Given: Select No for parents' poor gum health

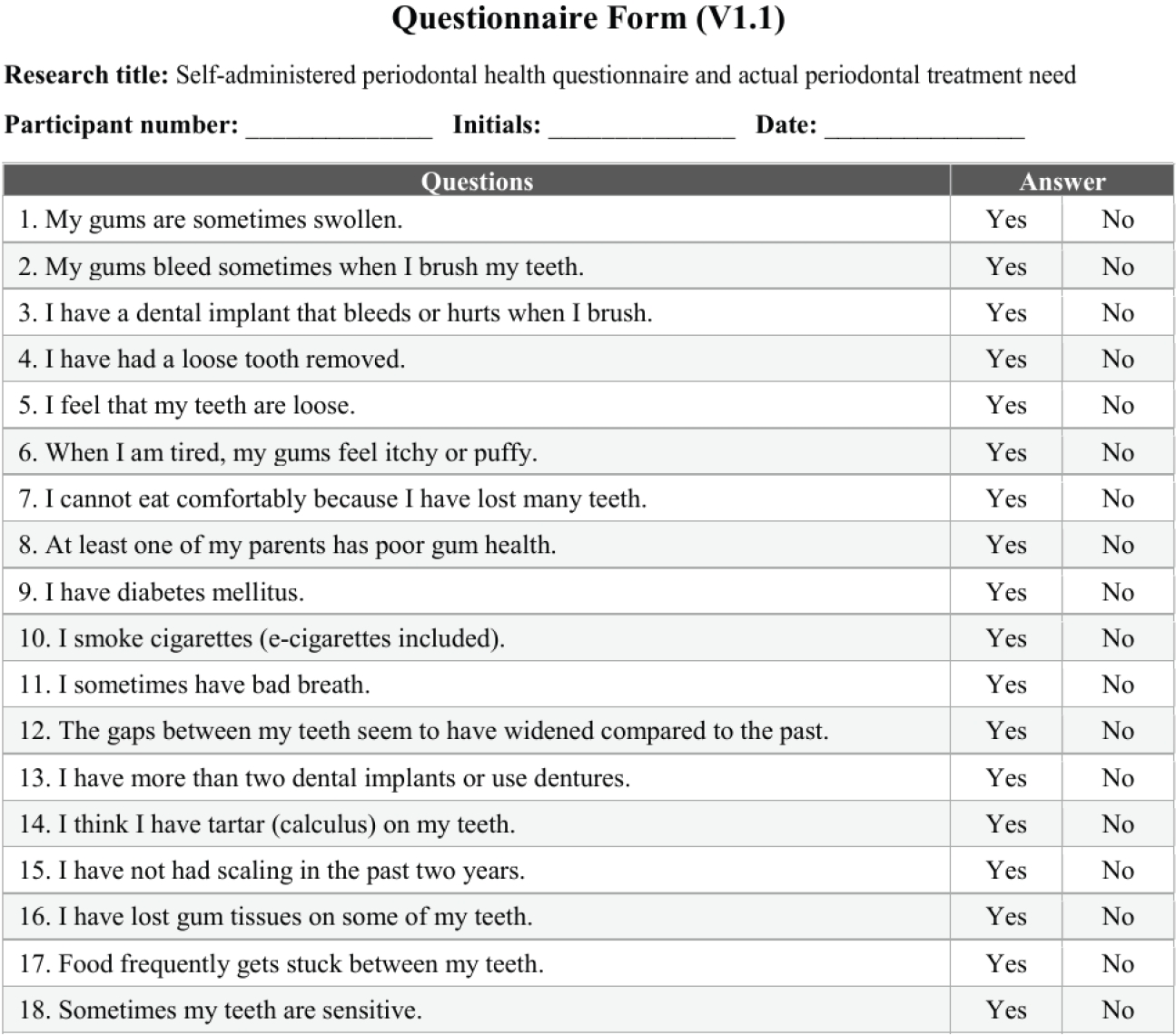Looking at the screenshot, I should [1118, 546].
